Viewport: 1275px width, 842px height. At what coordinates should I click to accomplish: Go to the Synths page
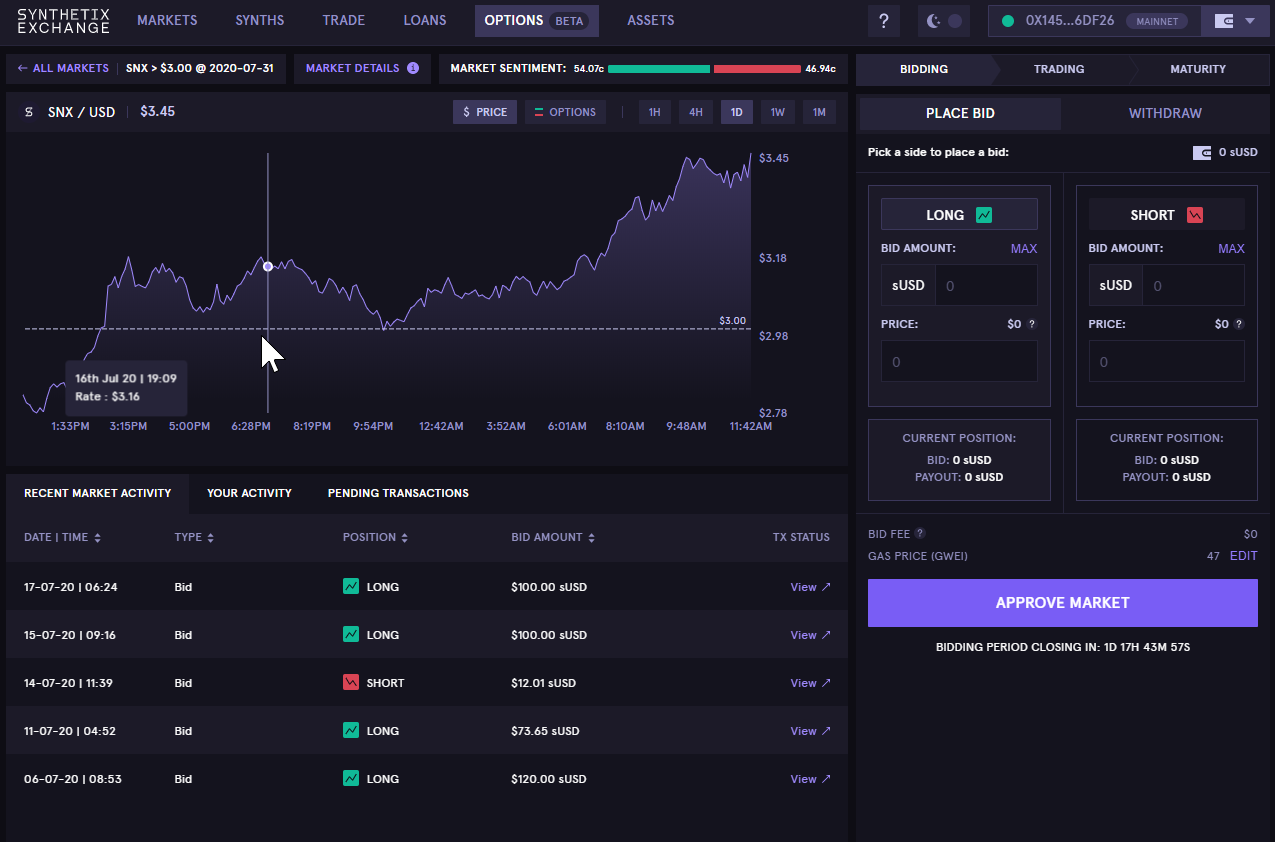[260, 21]
